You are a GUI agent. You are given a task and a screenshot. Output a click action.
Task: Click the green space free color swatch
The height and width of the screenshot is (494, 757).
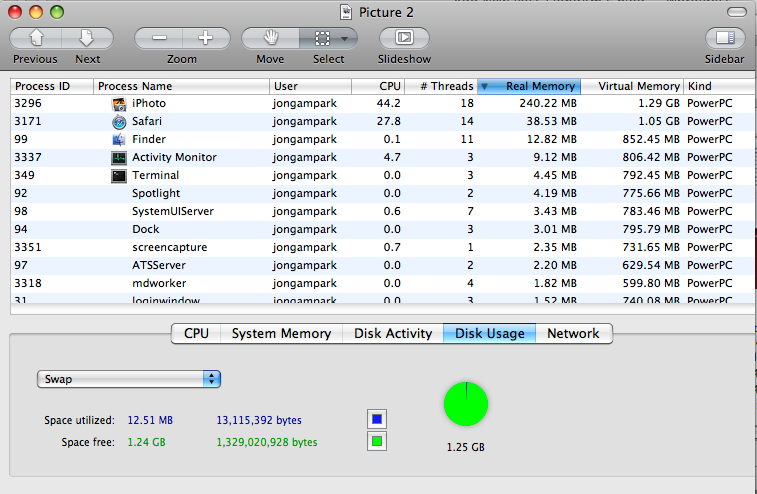click(x=377, y=441)
